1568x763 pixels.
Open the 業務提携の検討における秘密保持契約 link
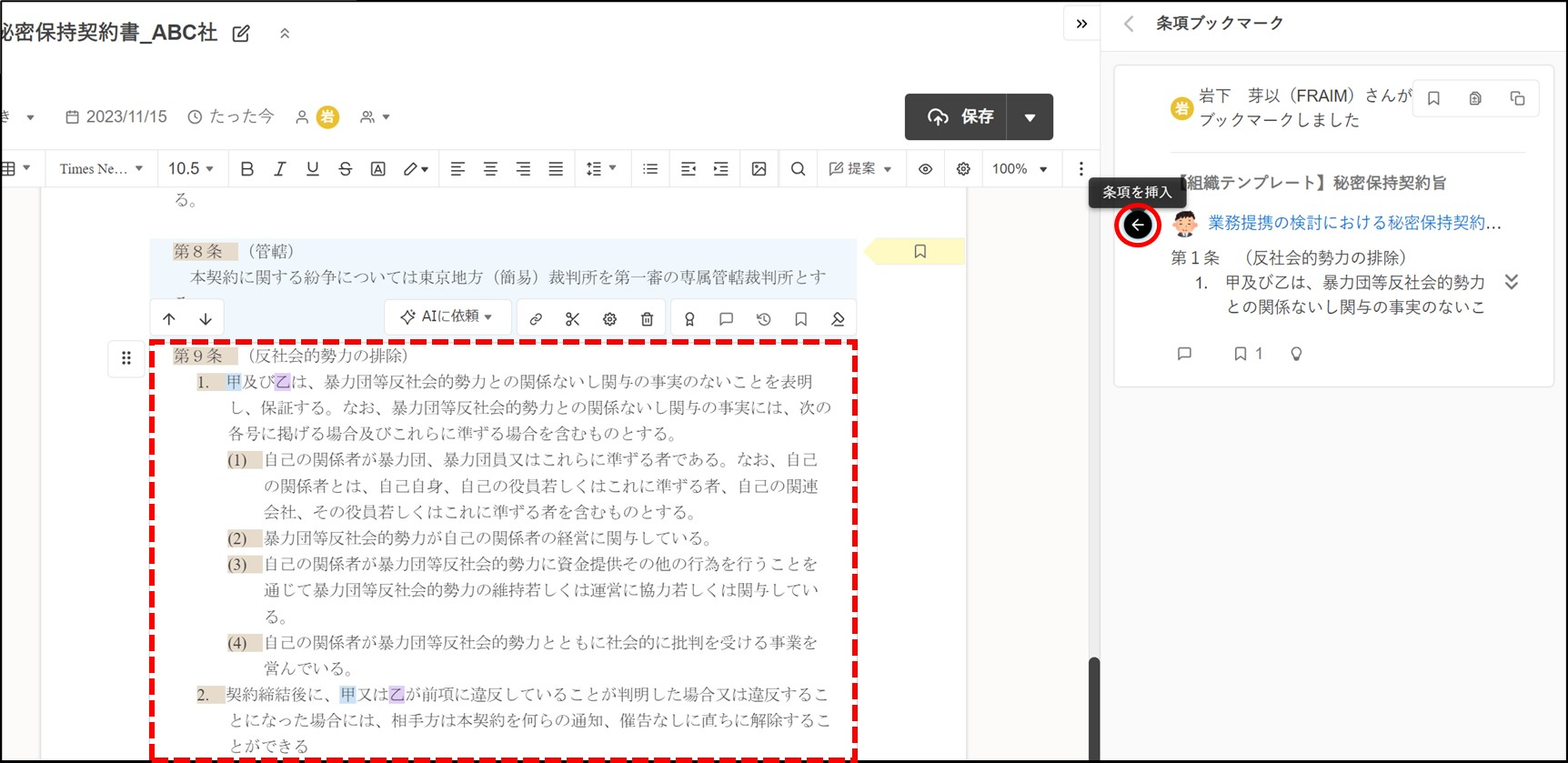pyautogui.click(x=1353, y=223)
